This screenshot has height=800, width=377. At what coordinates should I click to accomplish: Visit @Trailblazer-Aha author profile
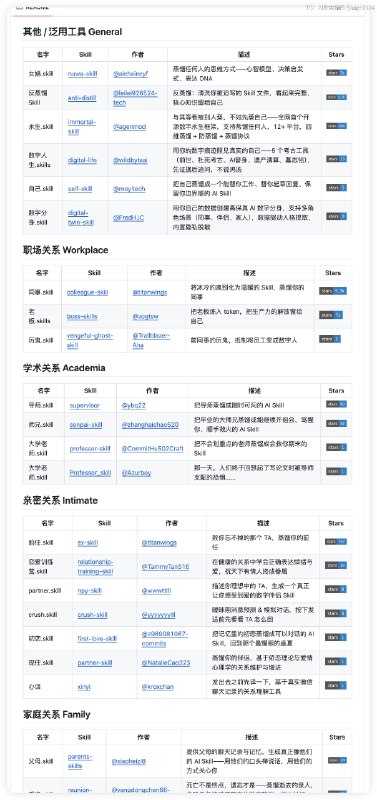(152, 340)
